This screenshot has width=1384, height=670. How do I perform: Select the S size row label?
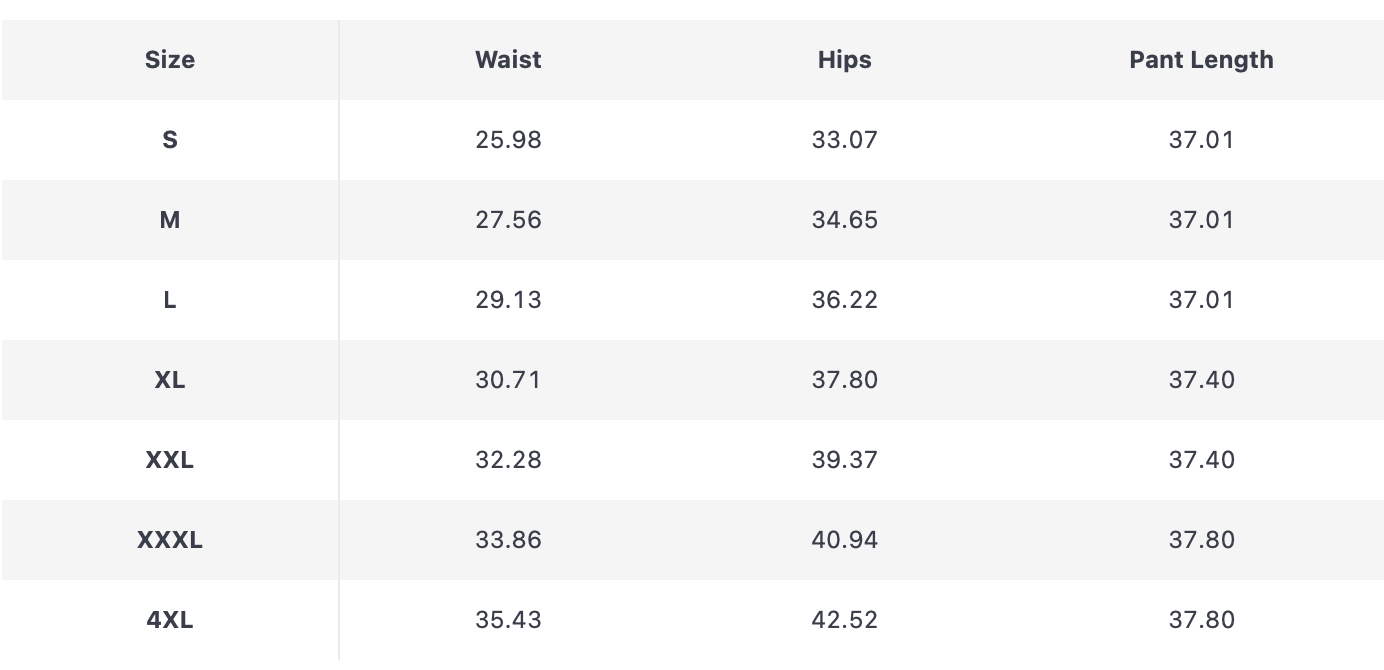pos(170,140)
